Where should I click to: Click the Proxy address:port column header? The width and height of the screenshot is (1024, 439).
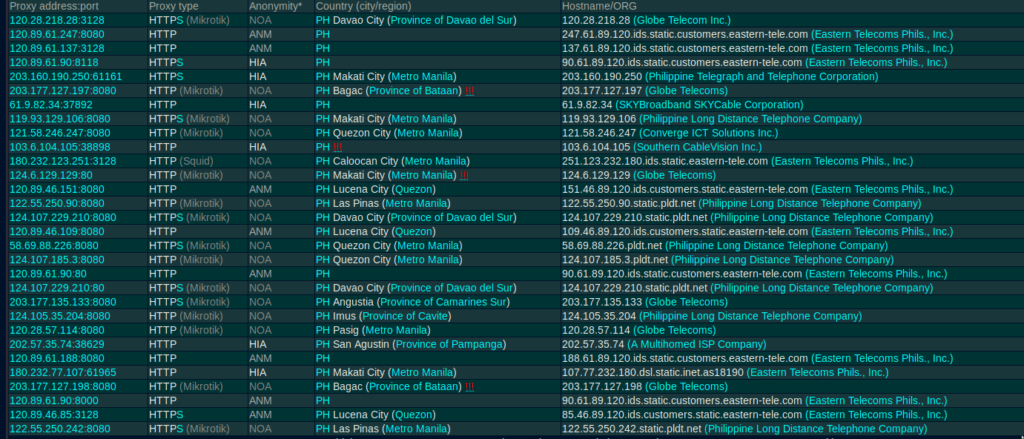coord(50,6)
